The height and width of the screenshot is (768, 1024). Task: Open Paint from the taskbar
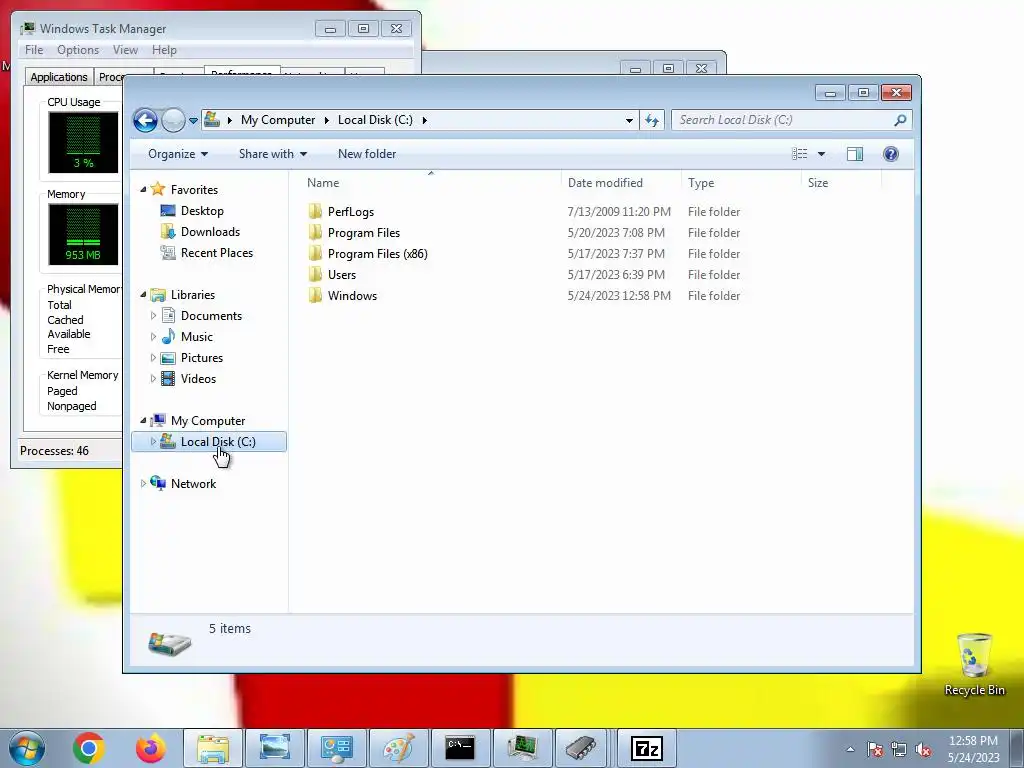[x=398, y=748]
